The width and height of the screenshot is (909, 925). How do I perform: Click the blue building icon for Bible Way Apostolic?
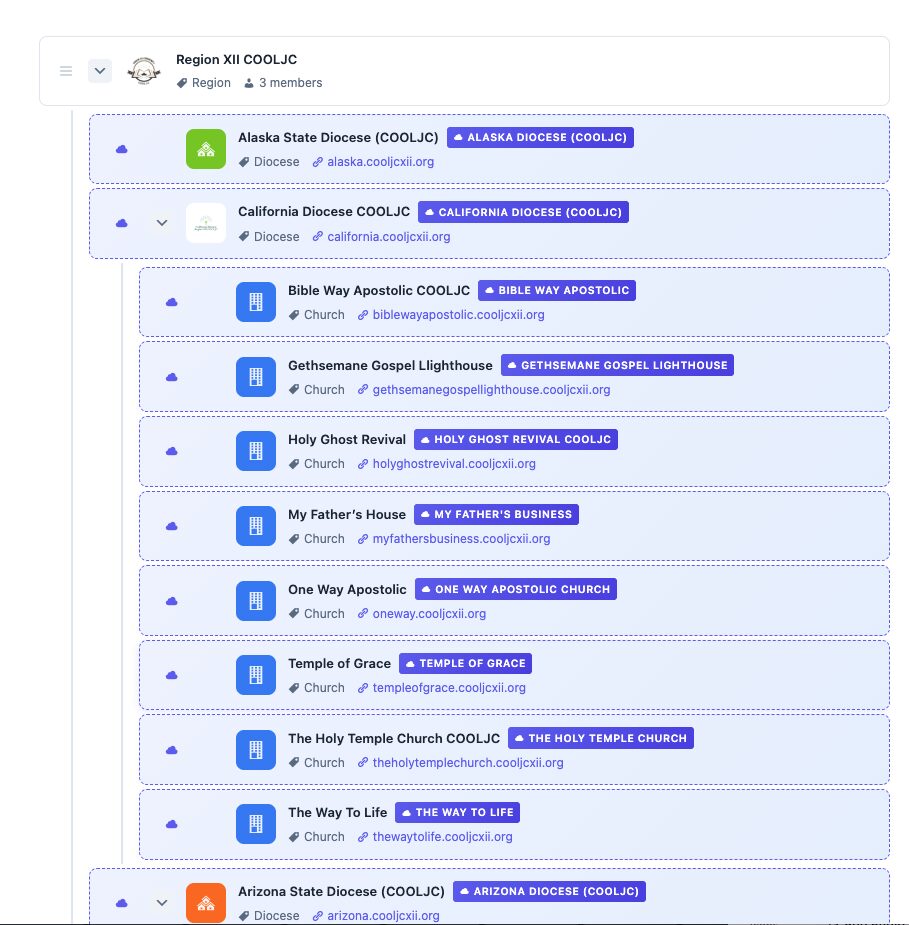point(255,302)
